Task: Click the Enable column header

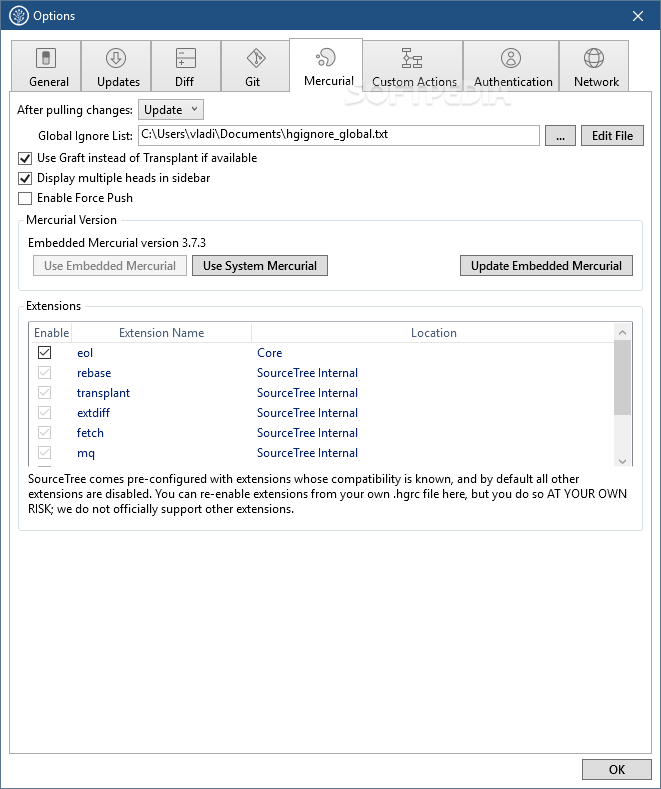Action: pos(51,333)
